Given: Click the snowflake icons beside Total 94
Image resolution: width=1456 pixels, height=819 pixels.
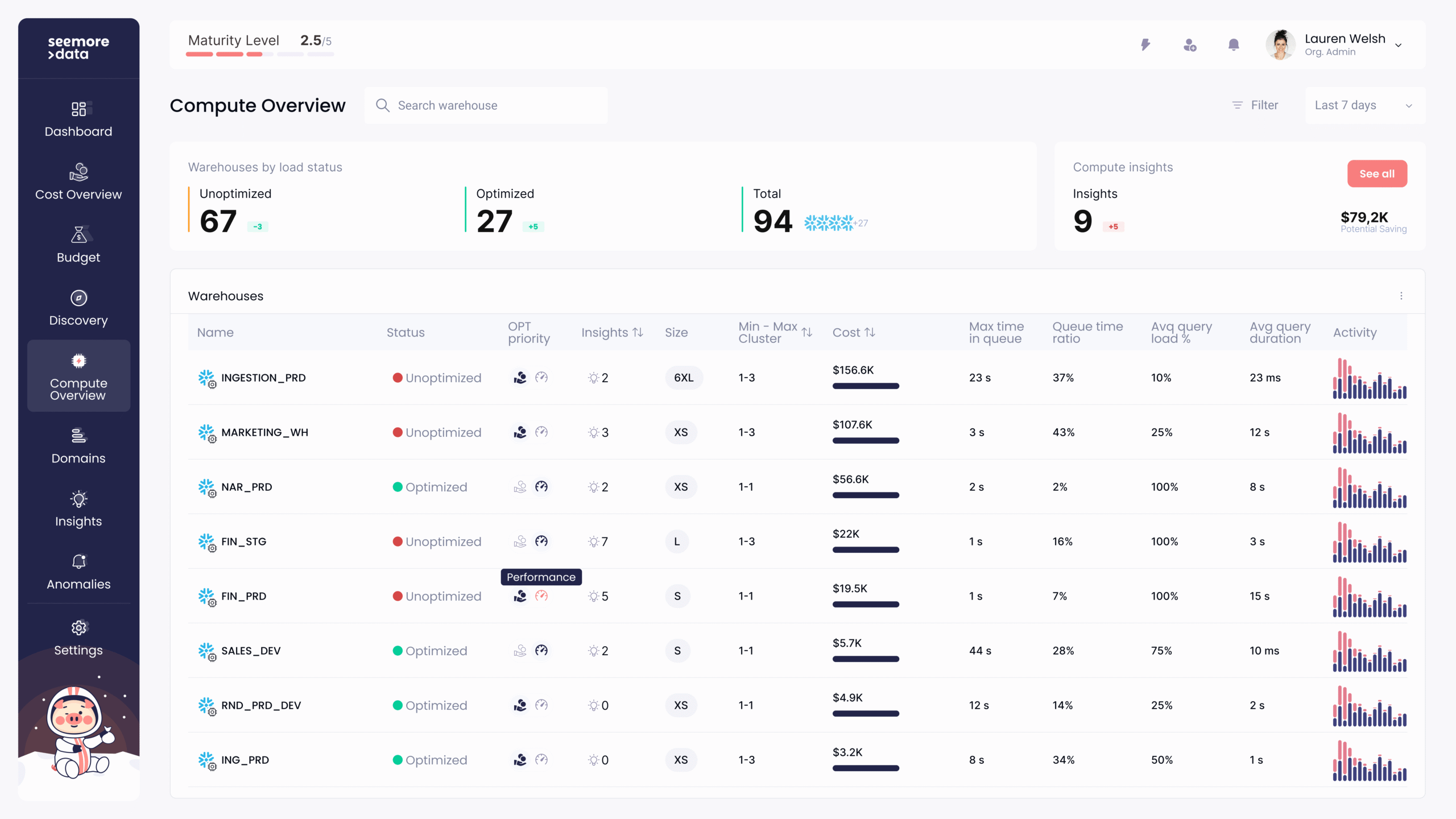Looking at the screenshot, I should tap(829, 223).
